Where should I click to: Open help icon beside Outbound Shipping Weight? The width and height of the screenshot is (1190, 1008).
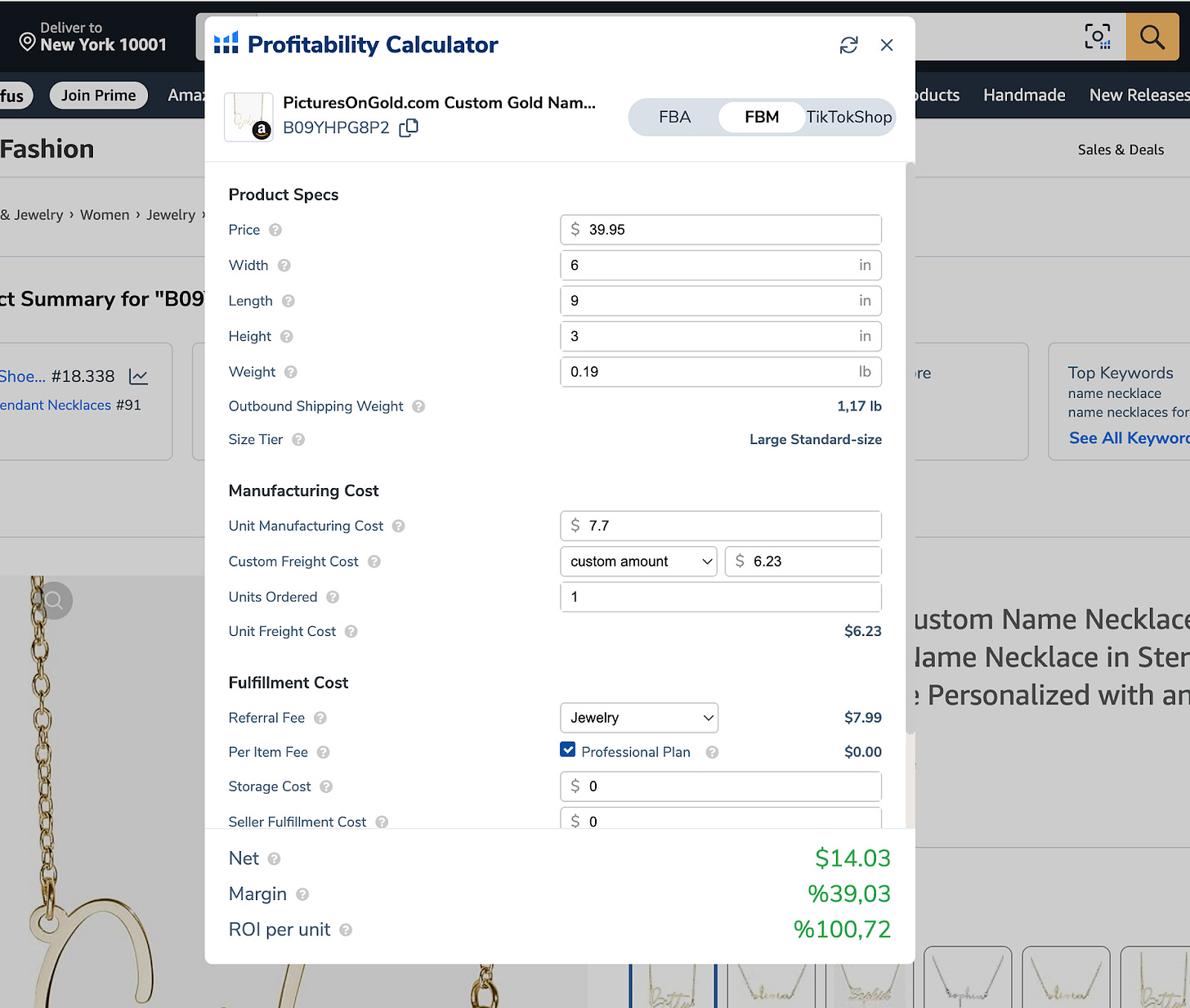pyautogui.click(x=418, y=406)
